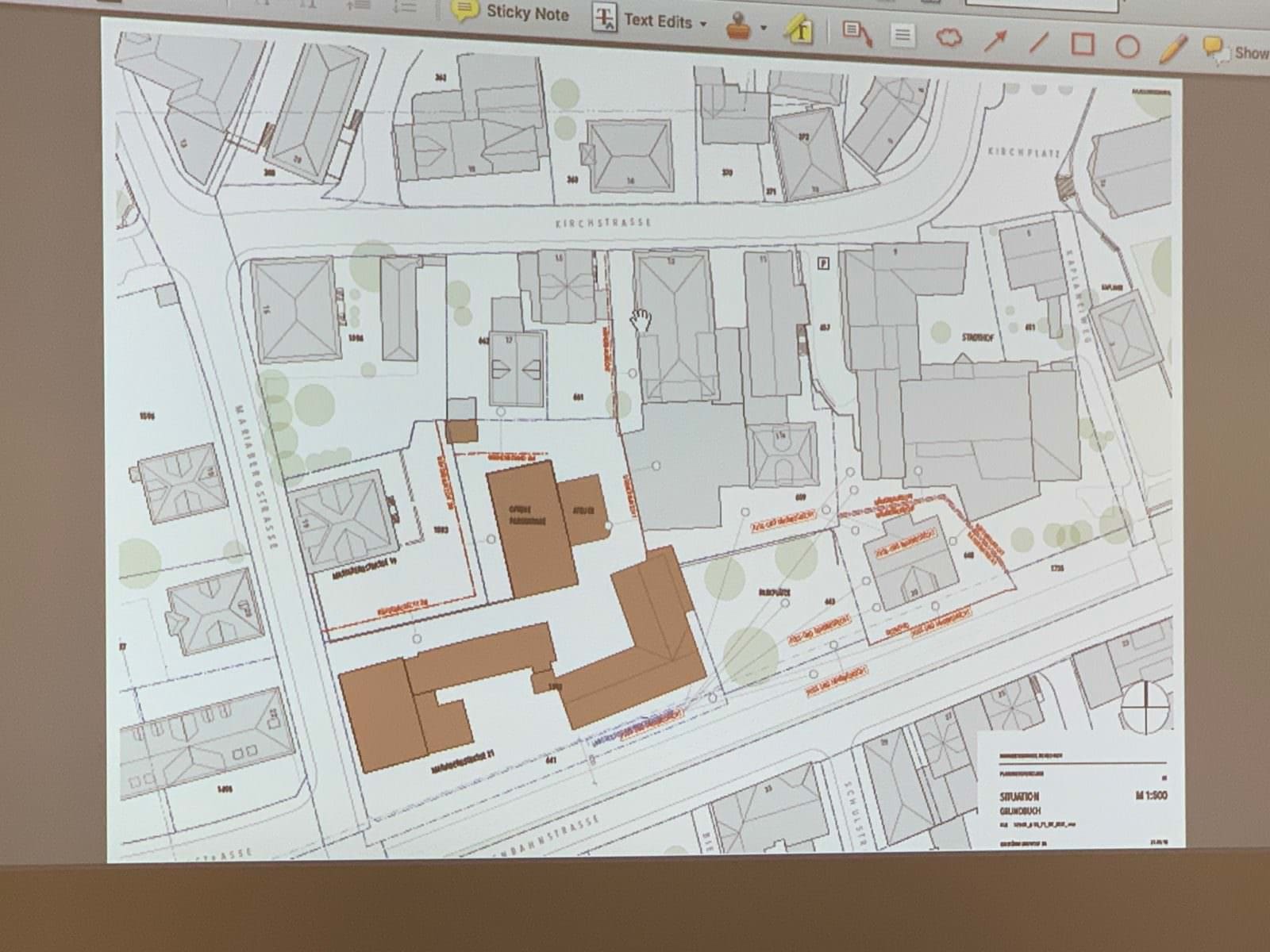Pick the Rectangle shape tool
The image size is (1270, 952).
[1083, 44]
